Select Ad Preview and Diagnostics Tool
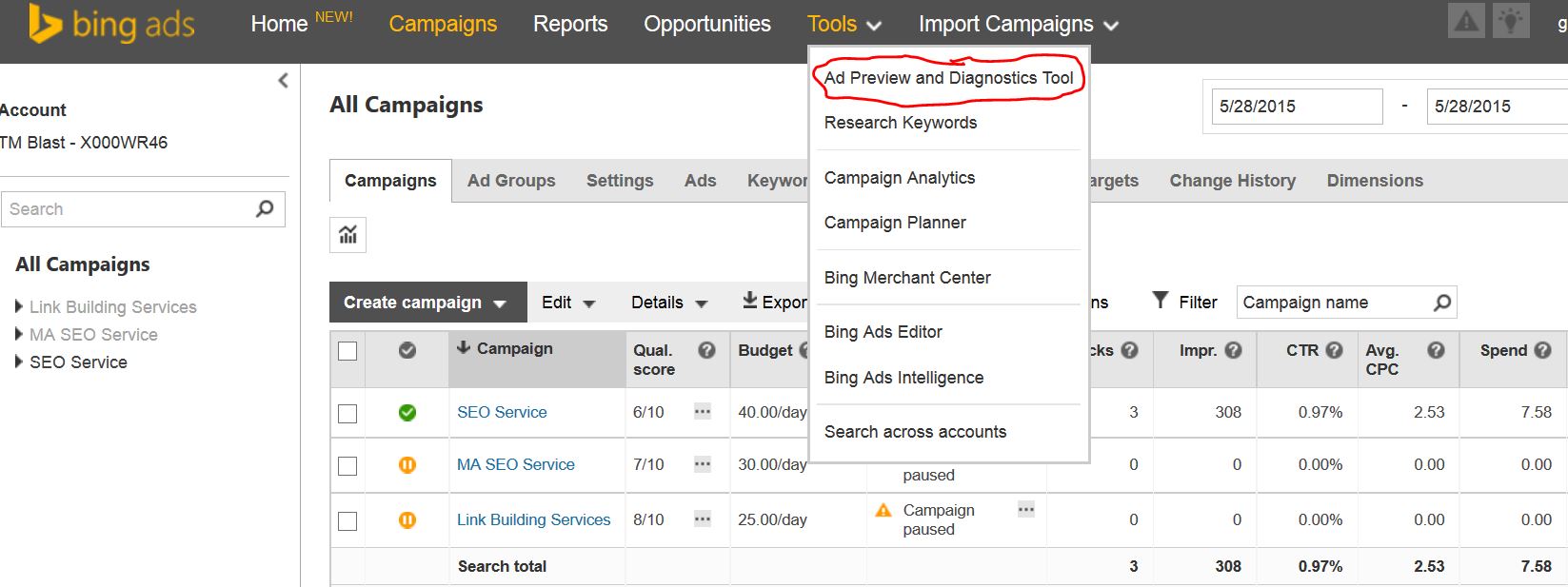 [948, 78]
